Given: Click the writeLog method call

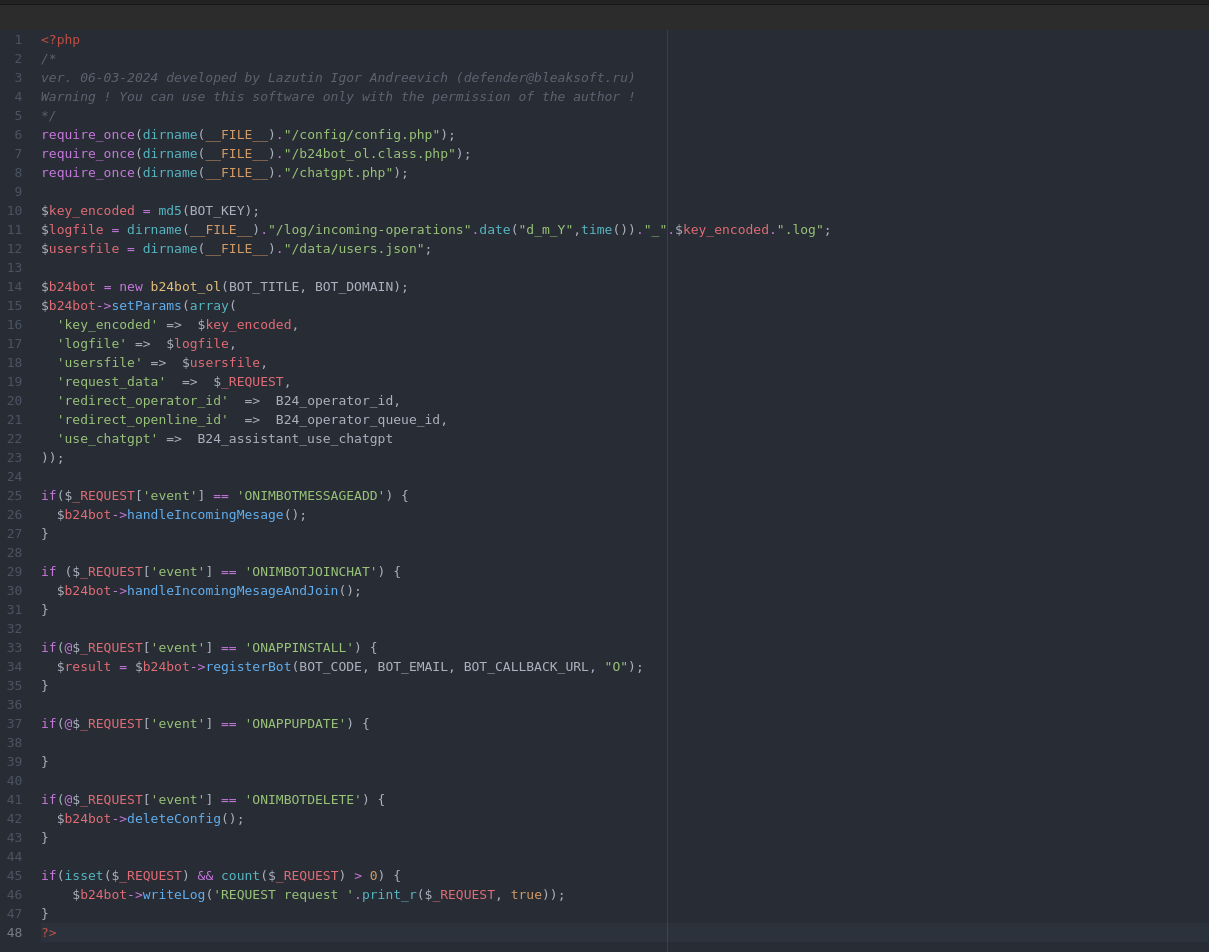Looking at the screenshot, I should 174,895.
